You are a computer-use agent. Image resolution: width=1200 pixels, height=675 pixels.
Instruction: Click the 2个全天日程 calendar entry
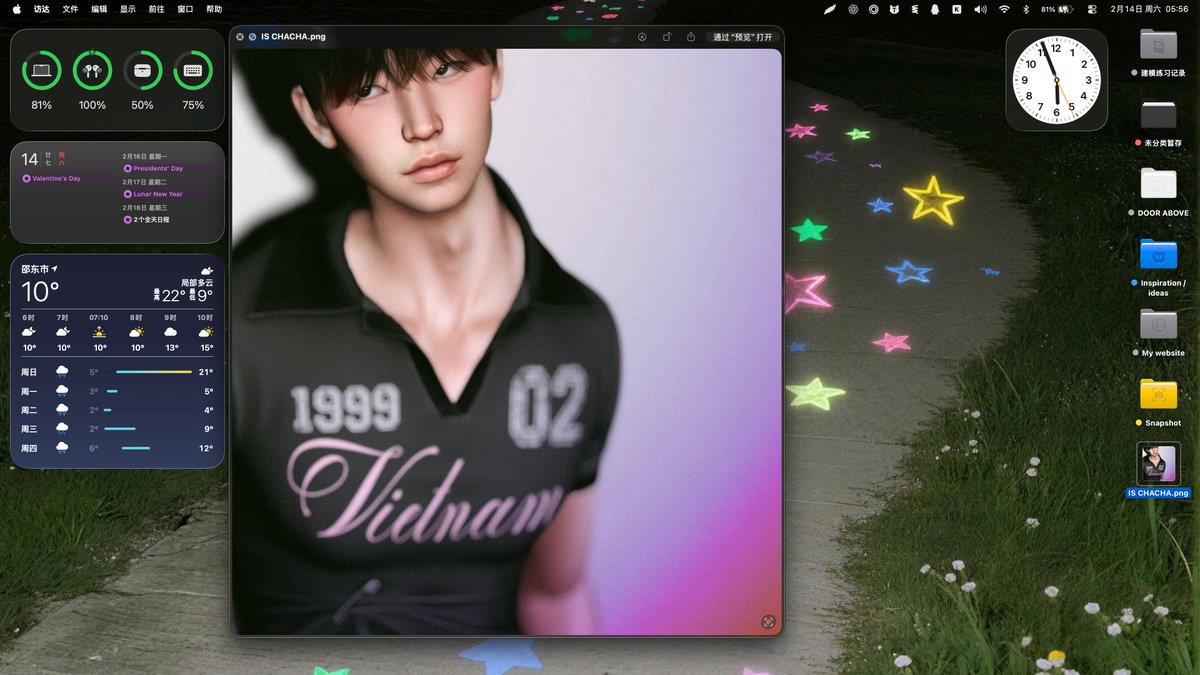click(146, 219)
